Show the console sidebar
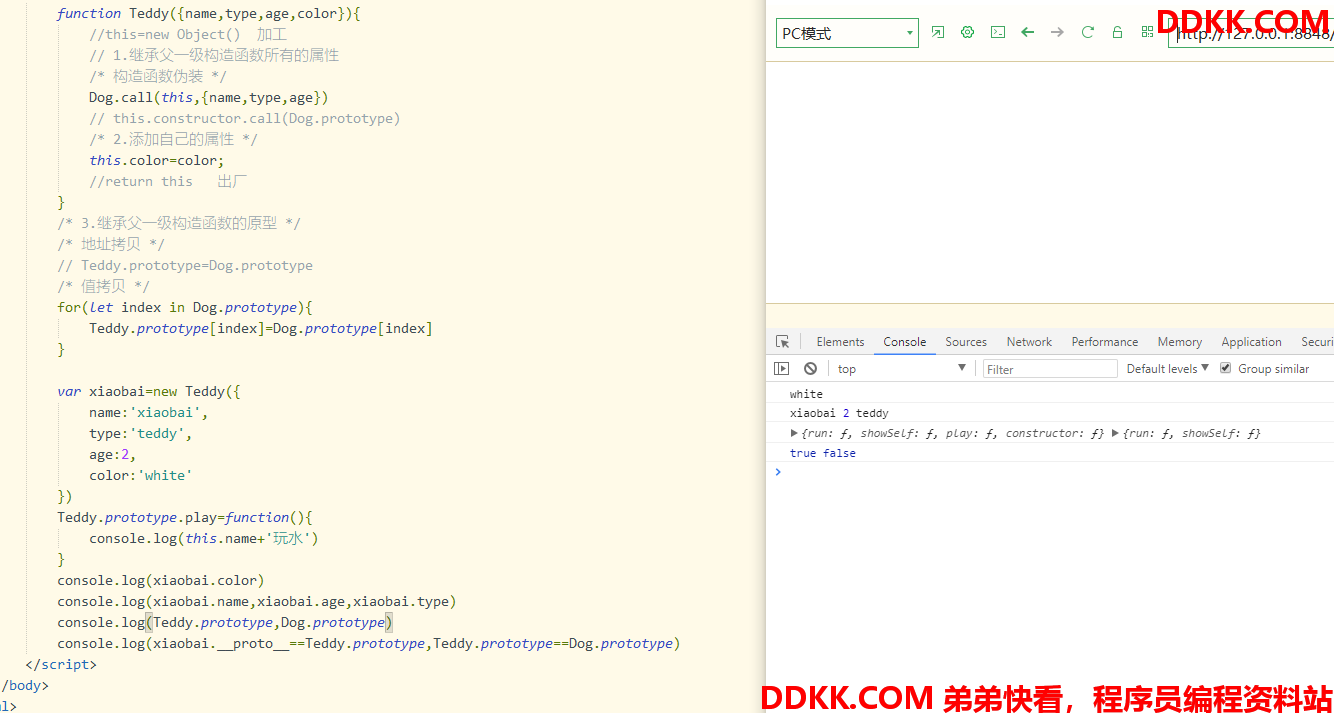 [782, 369]
